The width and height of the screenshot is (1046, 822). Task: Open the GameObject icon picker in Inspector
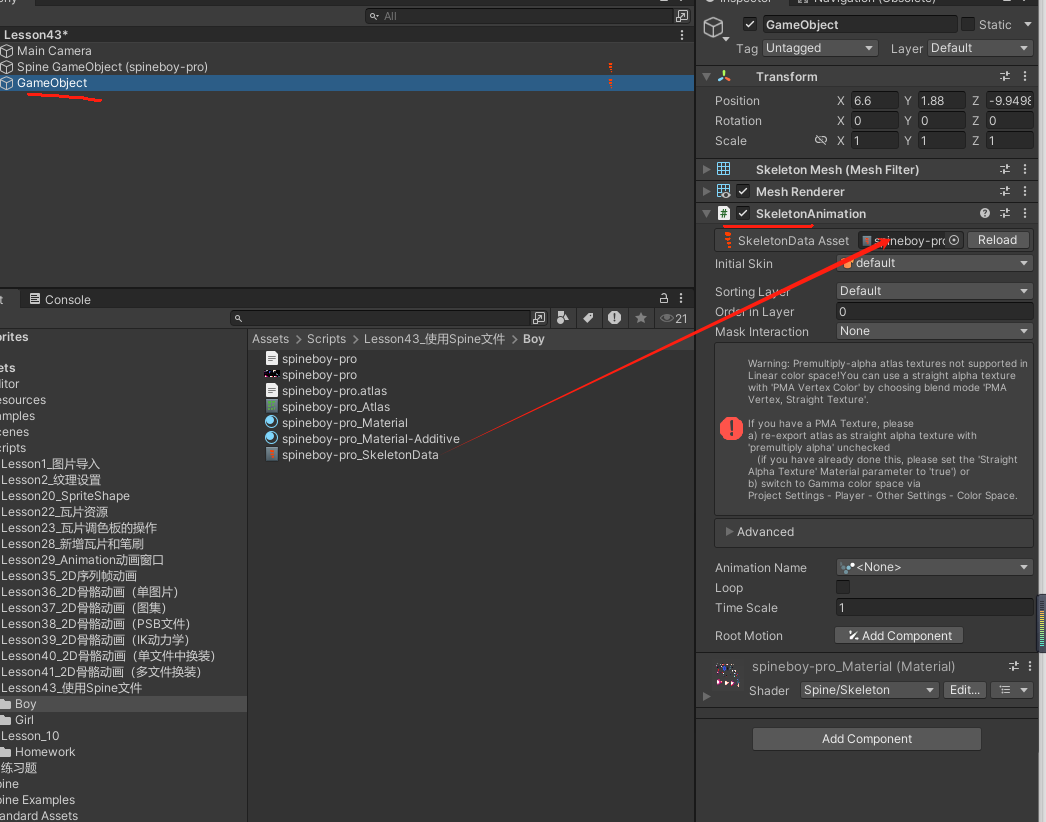tap(716, 29)
